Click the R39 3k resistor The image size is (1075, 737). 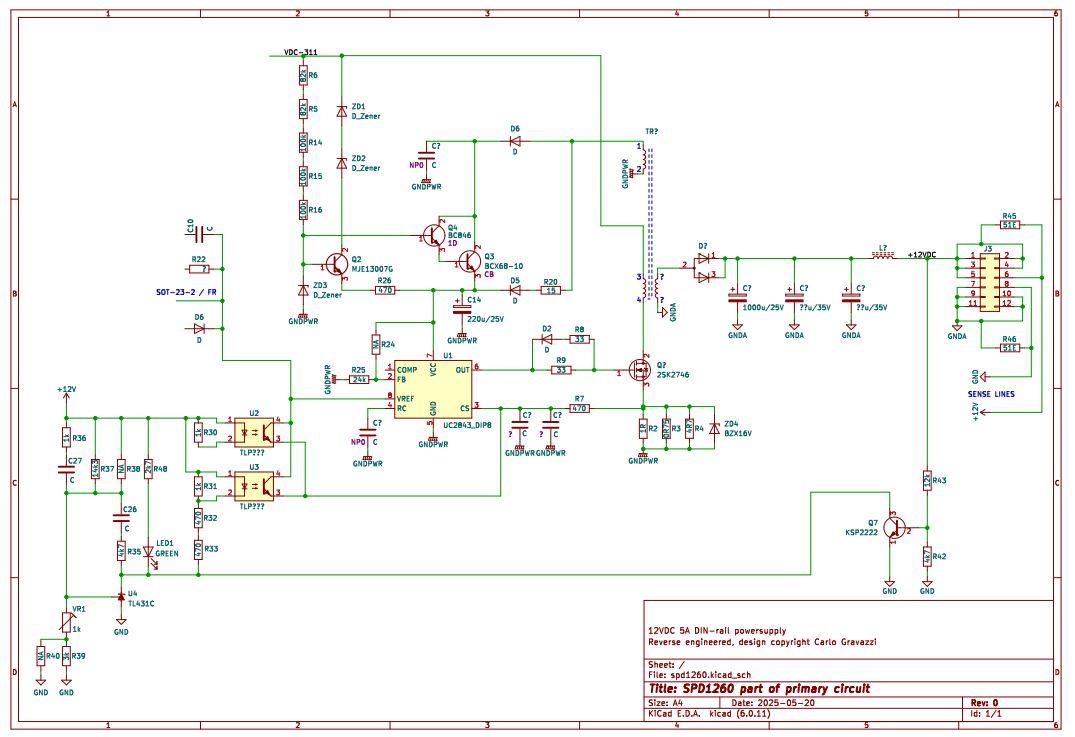(x=67, y=656)
